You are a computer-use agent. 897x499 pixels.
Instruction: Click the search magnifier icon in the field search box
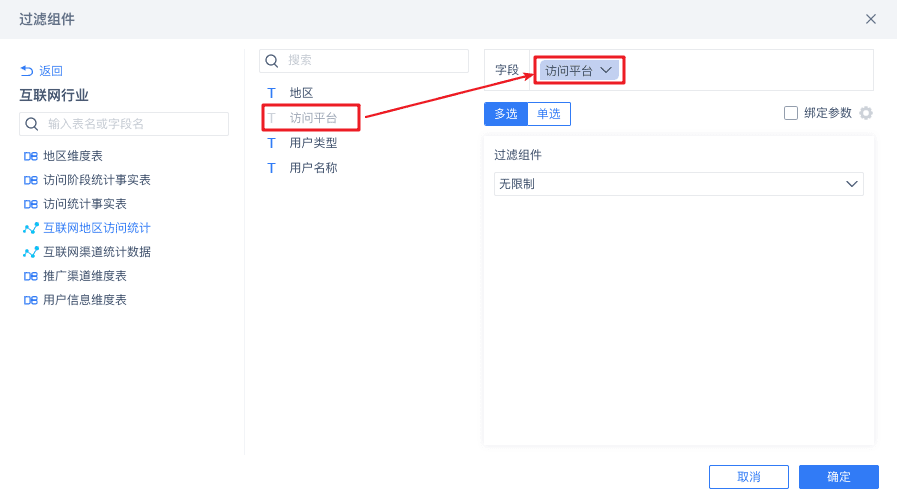click(x=271, y=61)
